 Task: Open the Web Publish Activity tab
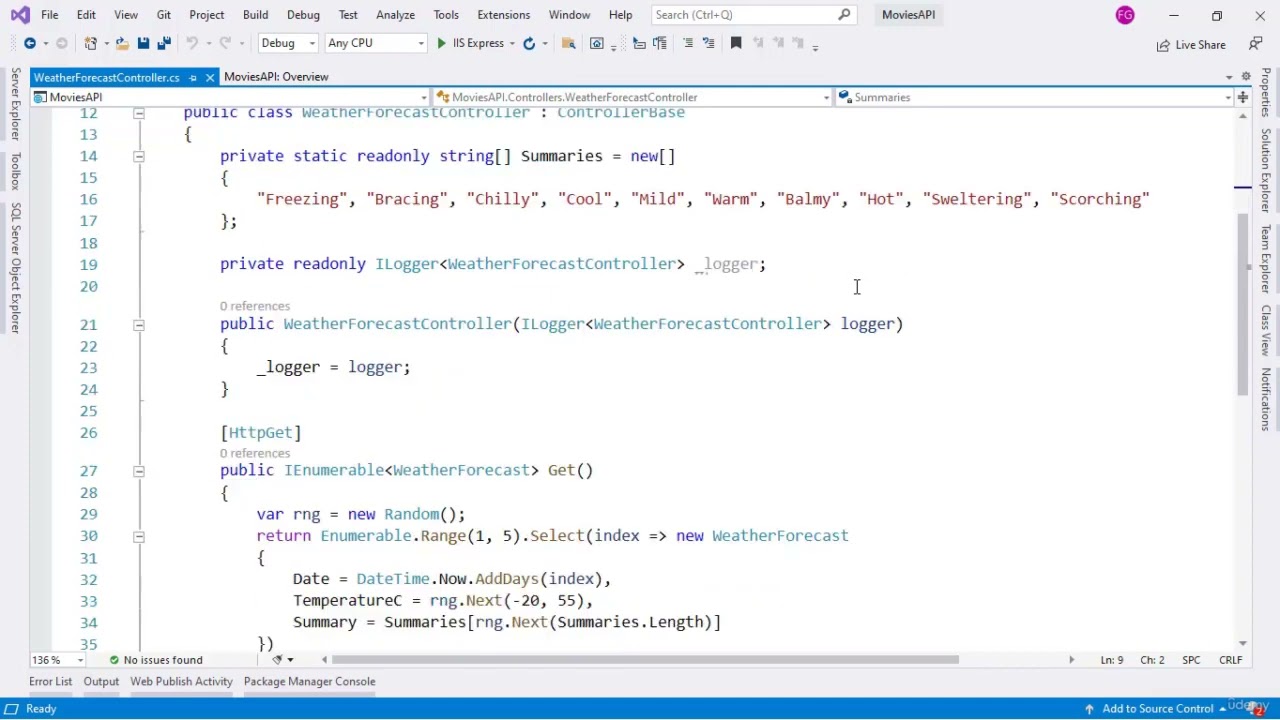point(181,682)
